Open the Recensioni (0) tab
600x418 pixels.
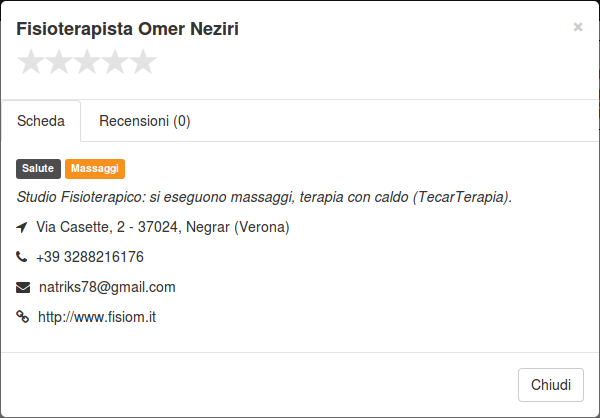(145, 121)
